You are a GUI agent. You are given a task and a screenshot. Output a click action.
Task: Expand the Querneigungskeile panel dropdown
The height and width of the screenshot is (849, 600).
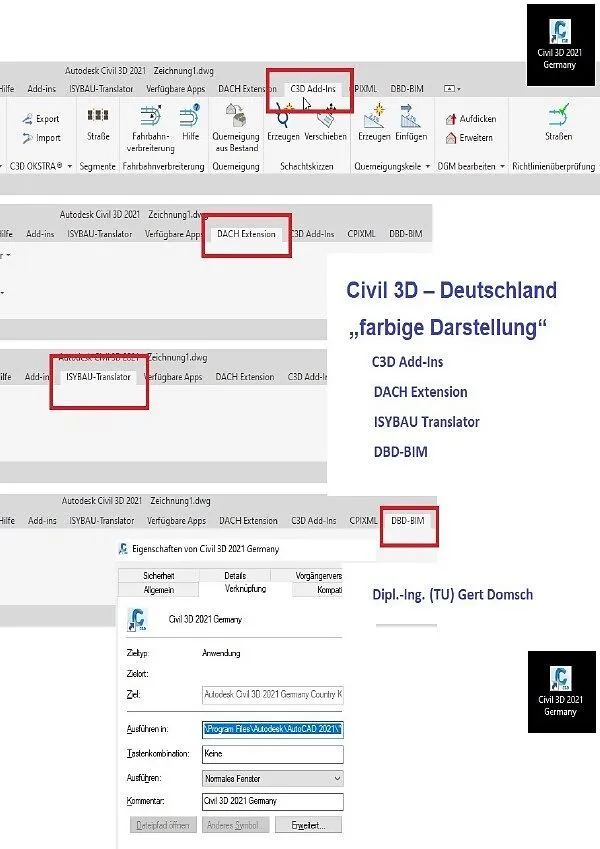428,166
